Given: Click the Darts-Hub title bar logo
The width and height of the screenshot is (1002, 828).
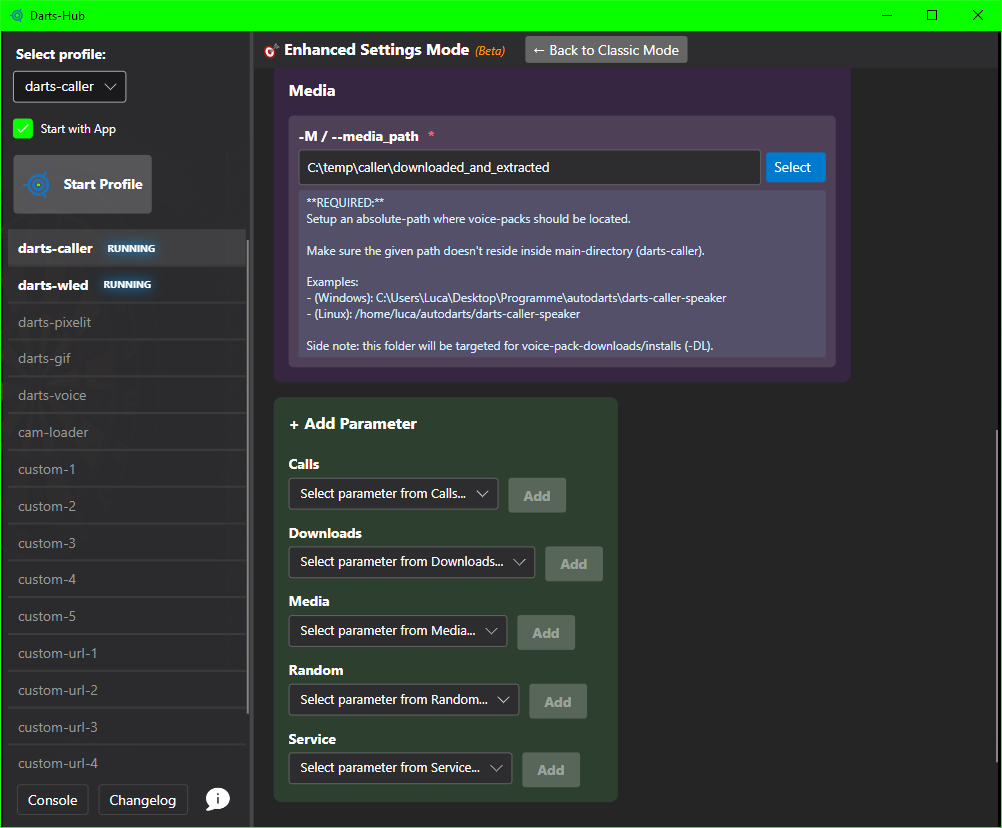Looking at the screenshot, I should 17,15.
